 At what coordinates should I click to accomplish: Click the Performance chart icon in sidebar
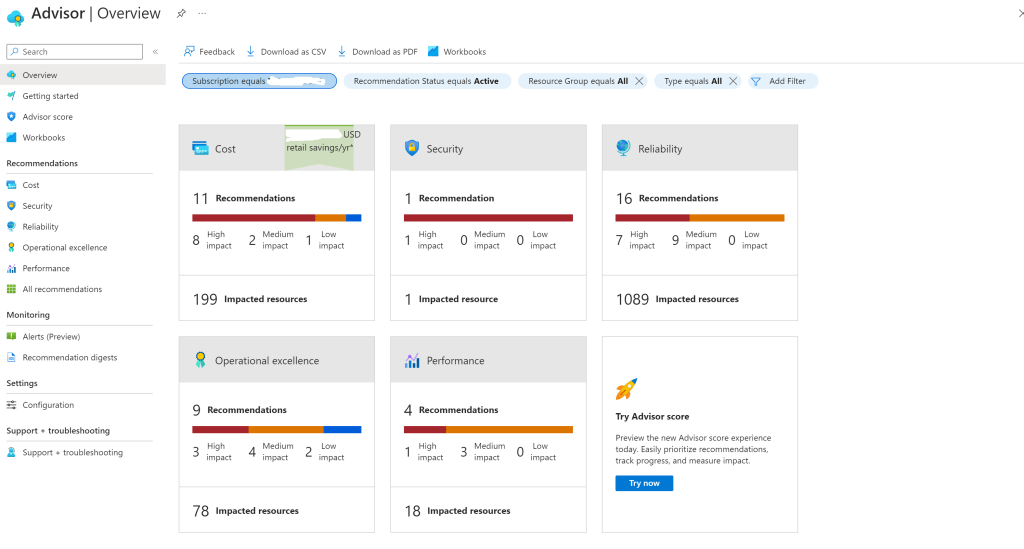point(11,268)
